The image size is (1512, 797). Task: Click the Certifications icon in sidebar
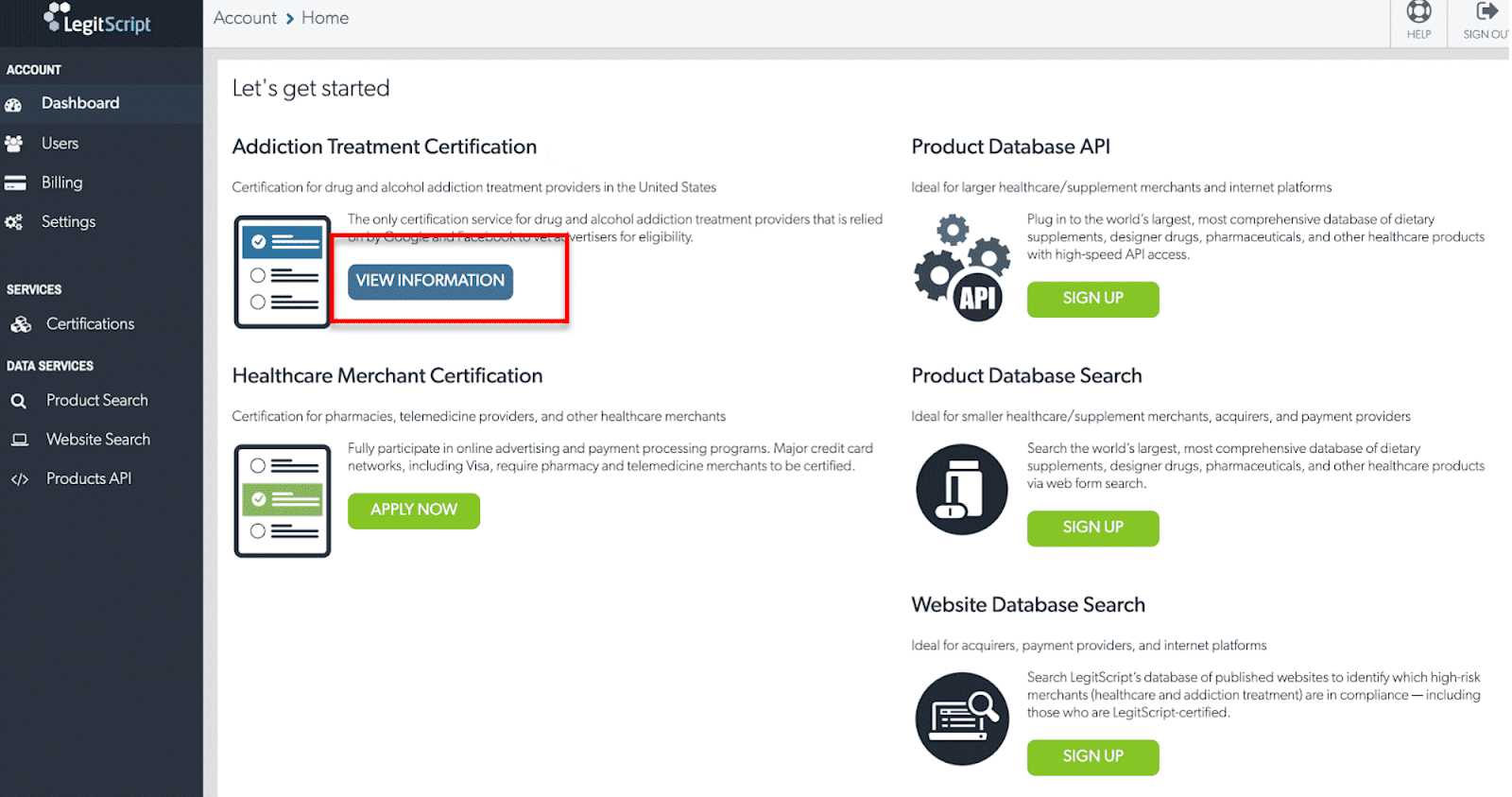click(x=20, y=324)
